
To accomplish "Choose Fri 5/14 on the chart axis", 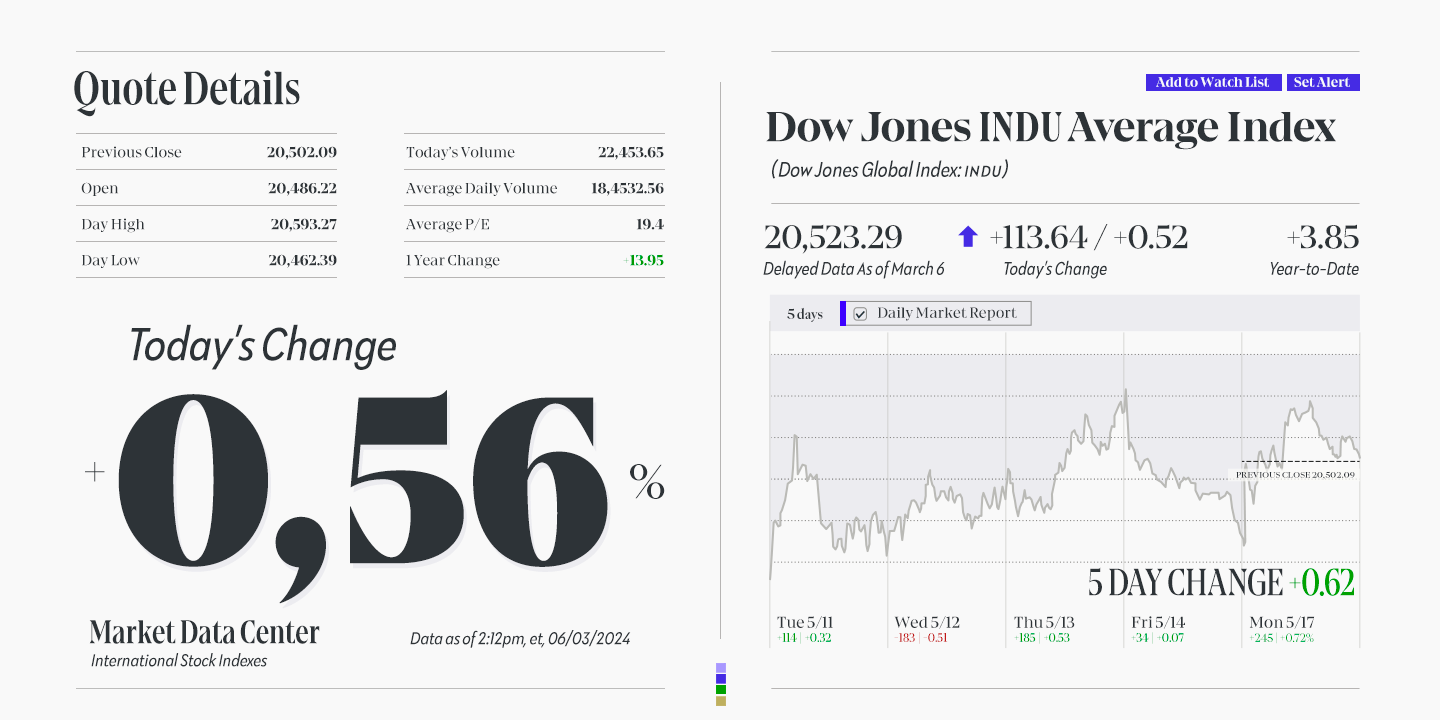I will pyautogui.click(x=1158, y=622).
